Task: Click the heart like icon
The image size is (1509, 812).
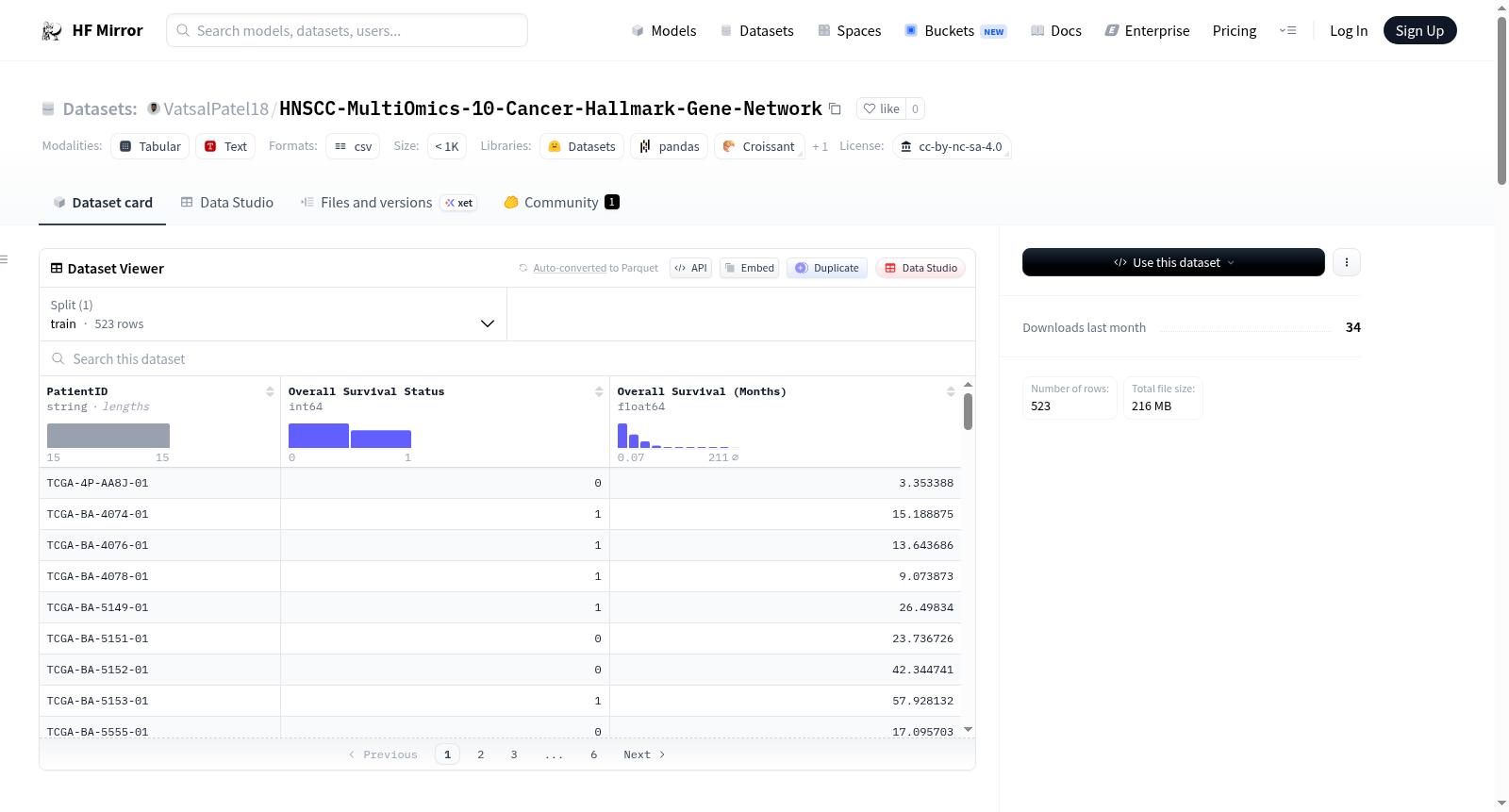Action: pyautogui.click(x=870, y=108)
